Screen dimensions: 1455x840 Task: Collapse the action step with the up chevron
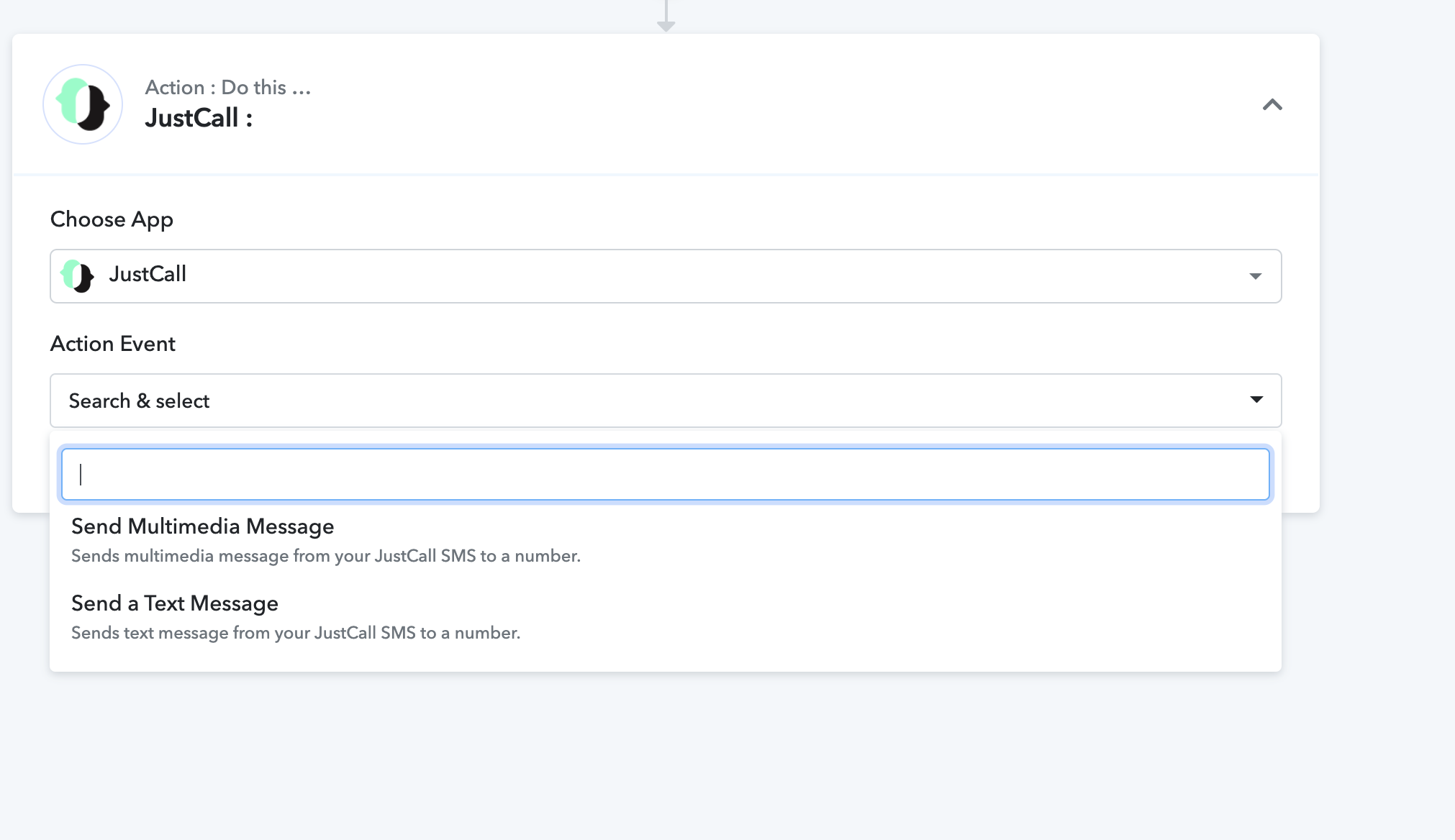pos(1272,105)
